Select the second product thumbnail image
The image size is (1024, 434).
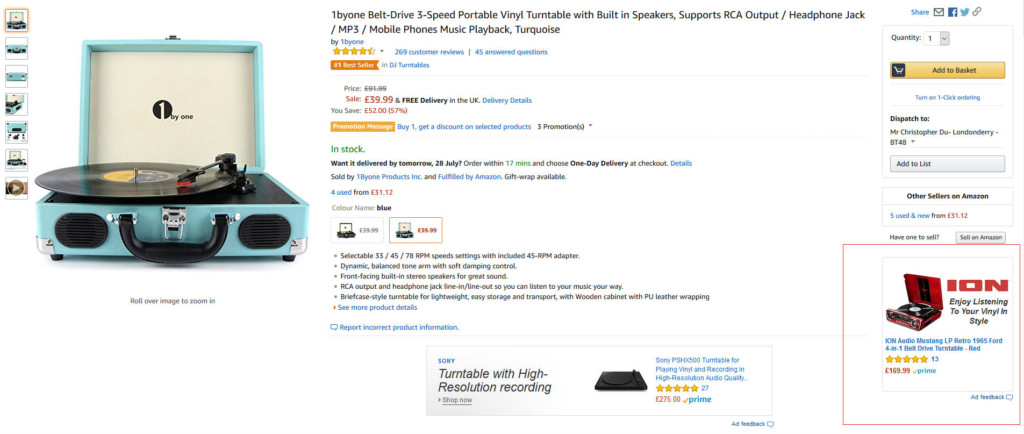pos(17,47)
